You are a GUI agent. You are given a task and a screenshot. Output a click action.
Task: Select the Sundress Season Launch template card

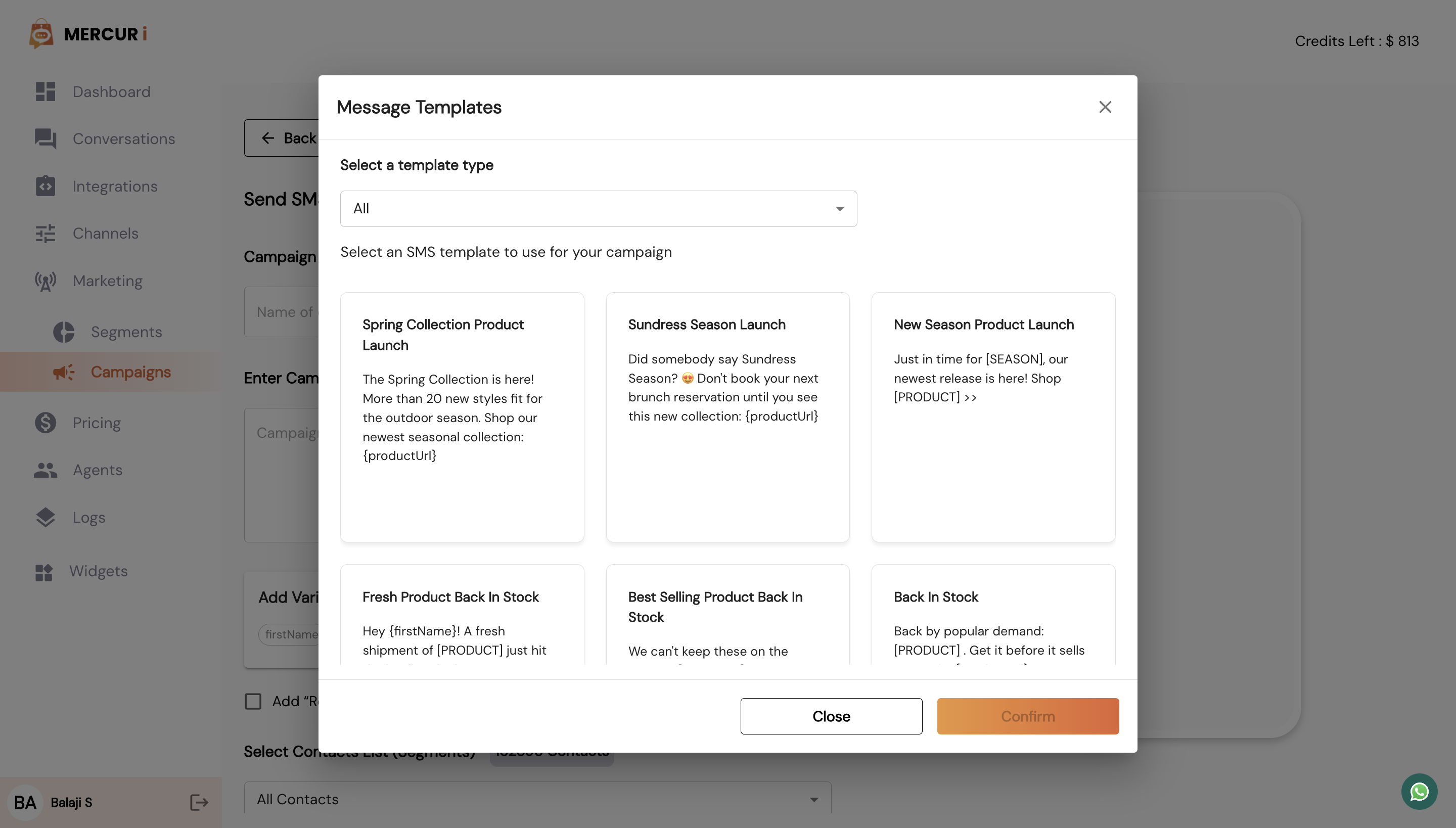pos(727,417)
